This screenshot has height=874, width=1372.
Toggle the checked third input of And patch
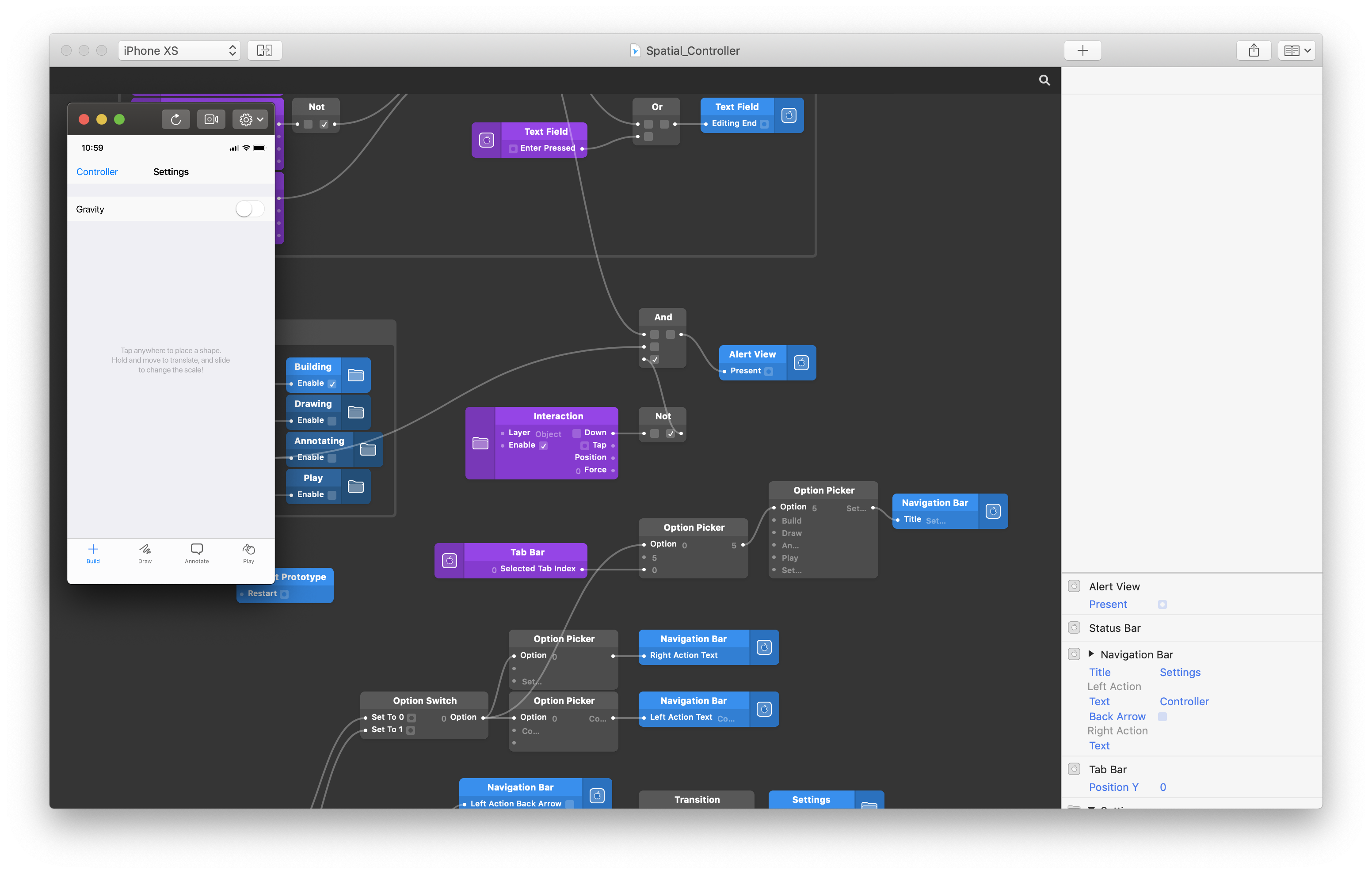coord(655,360)
